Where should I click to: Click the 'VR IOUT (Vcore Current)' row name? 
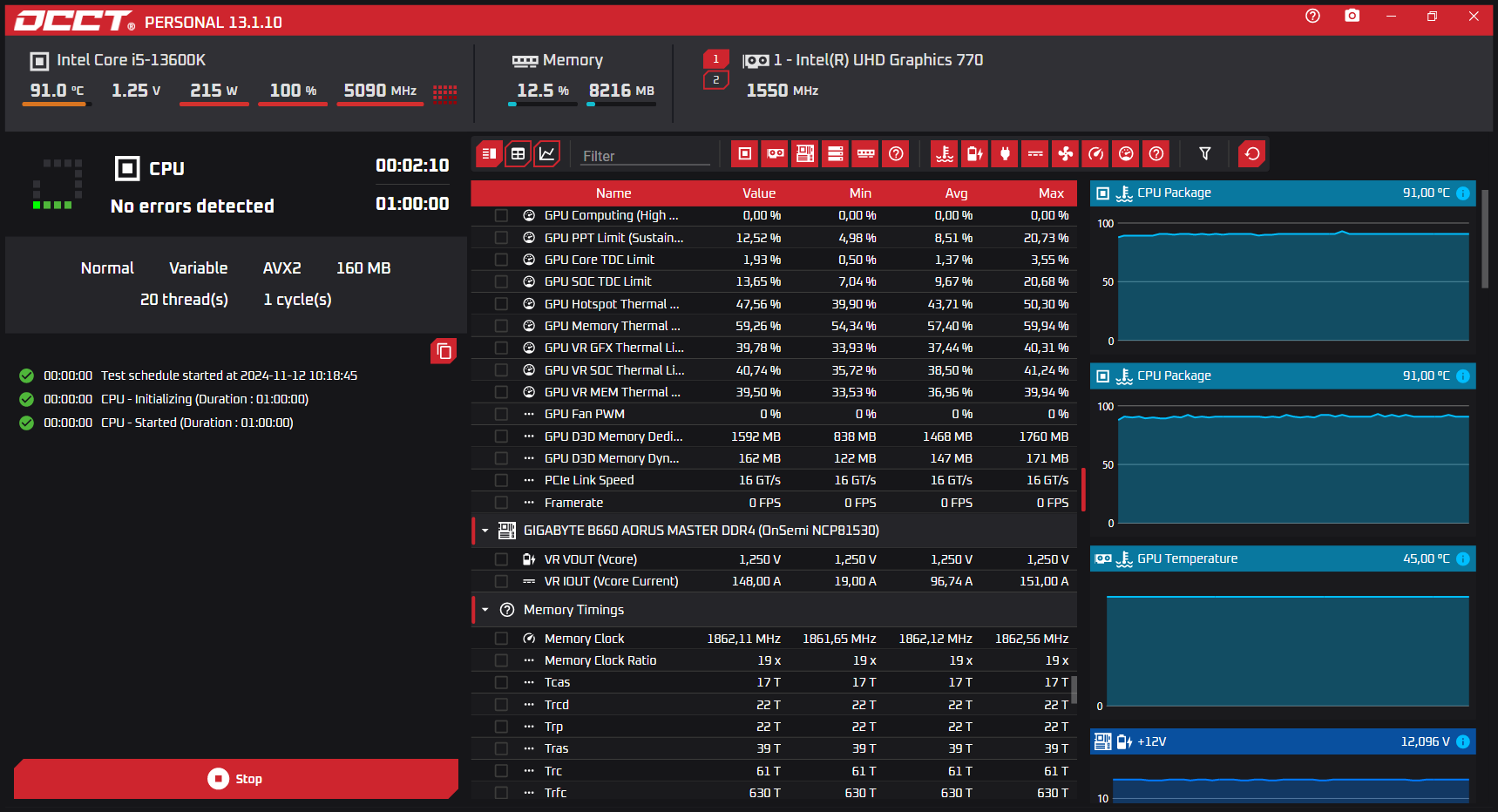click(x=611, y=581)
